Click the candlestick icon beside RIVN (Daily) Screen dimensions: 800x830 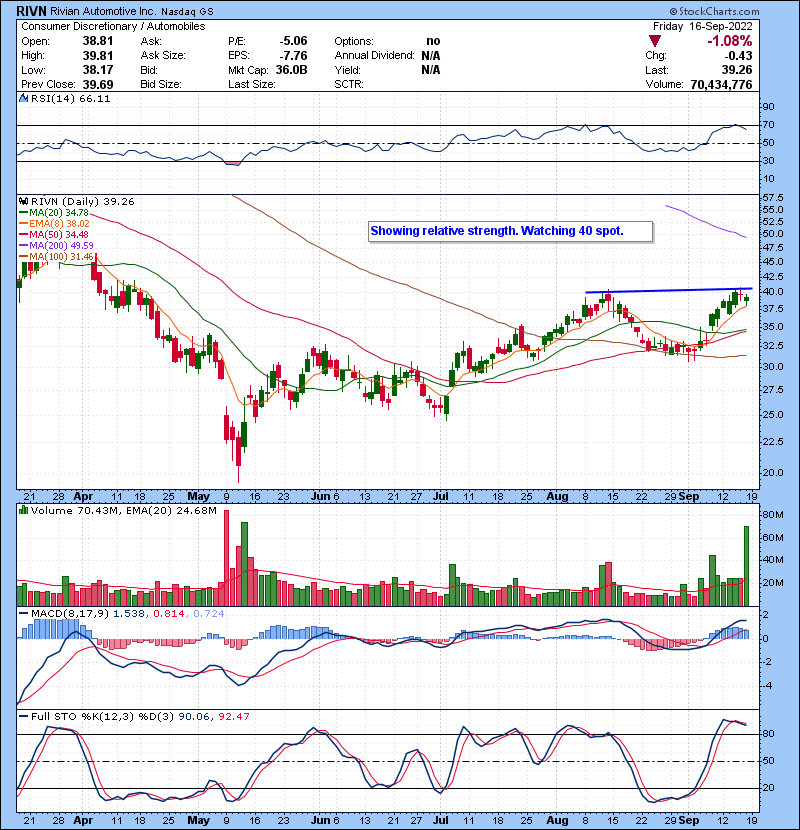(23, 201)
